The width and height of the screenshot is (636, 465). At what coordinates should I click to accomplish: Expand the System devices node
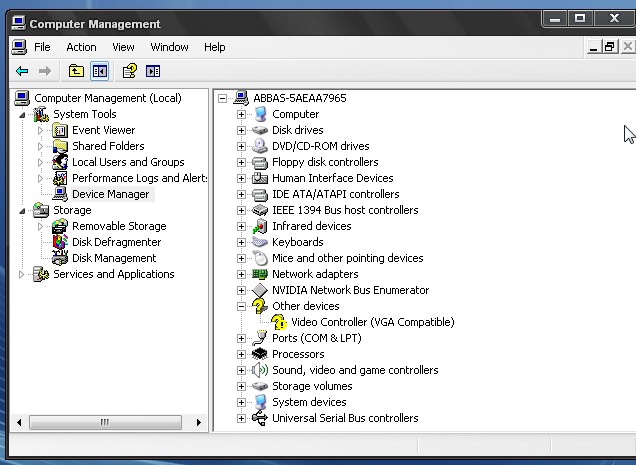241,402
